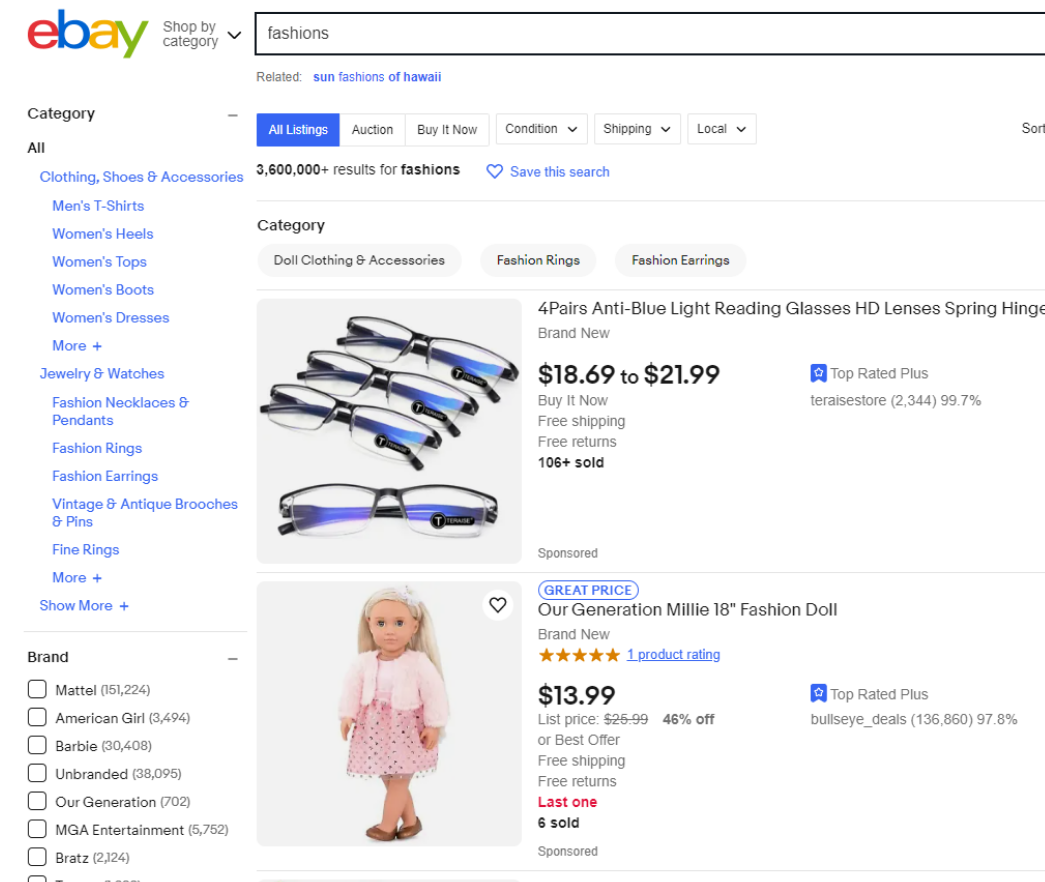The width and height of the screenshot is (1045, 882).
Task: Open the Condition dropdown
Action: point(541,129)
